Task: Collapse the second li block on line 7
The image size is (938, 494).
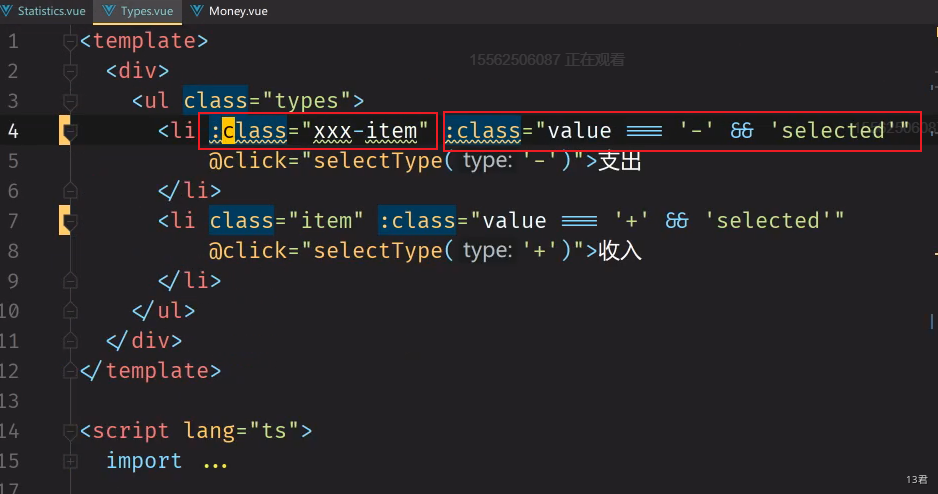Action: [x=70, y=221]
